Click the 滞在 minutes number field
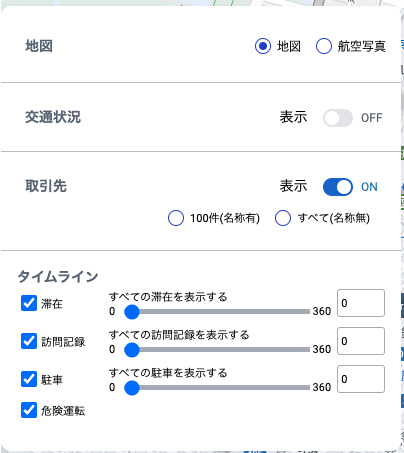Screen dimensions: 404x453 point(361,303)
